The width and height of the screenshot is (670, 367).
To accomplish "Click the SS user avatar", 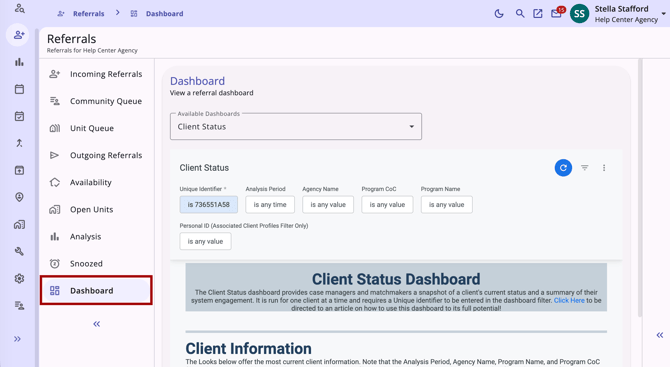I will click(x=579, y=14).
